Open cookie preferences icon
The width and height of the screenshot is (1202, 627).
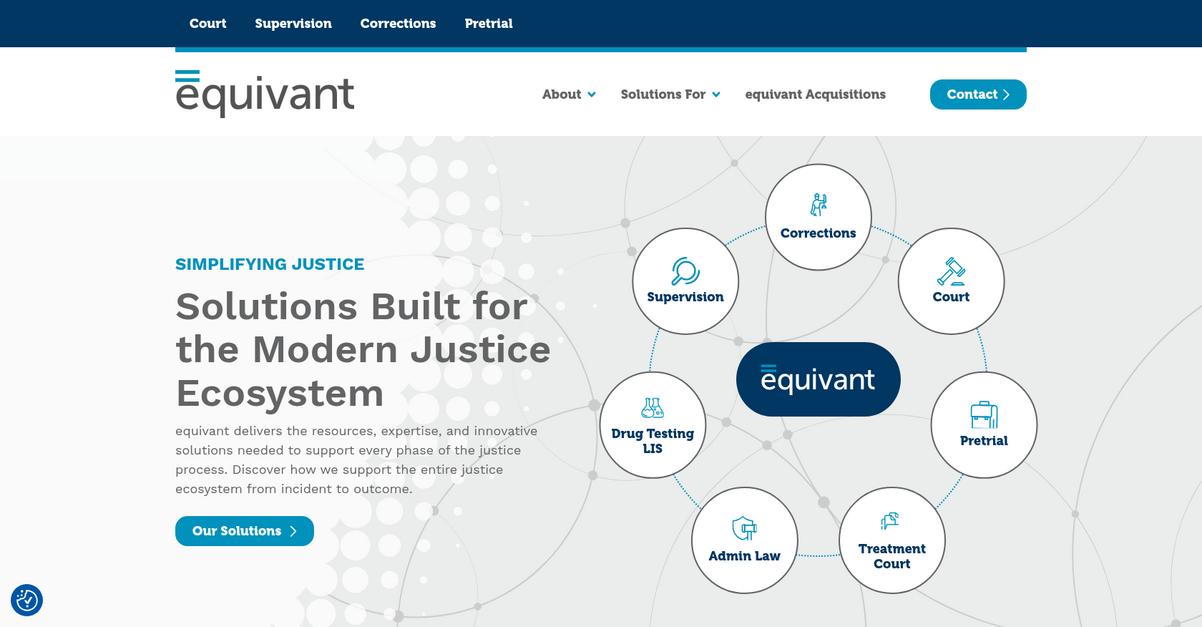[x=27, y=600]
